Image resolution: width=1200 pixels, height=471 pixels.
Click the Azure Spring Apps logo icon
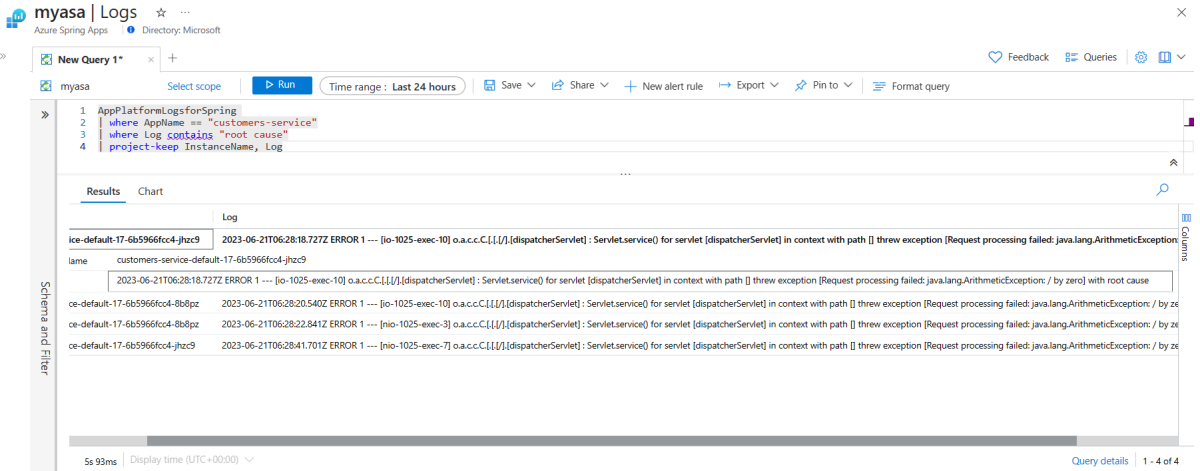(x=17, y=19)
